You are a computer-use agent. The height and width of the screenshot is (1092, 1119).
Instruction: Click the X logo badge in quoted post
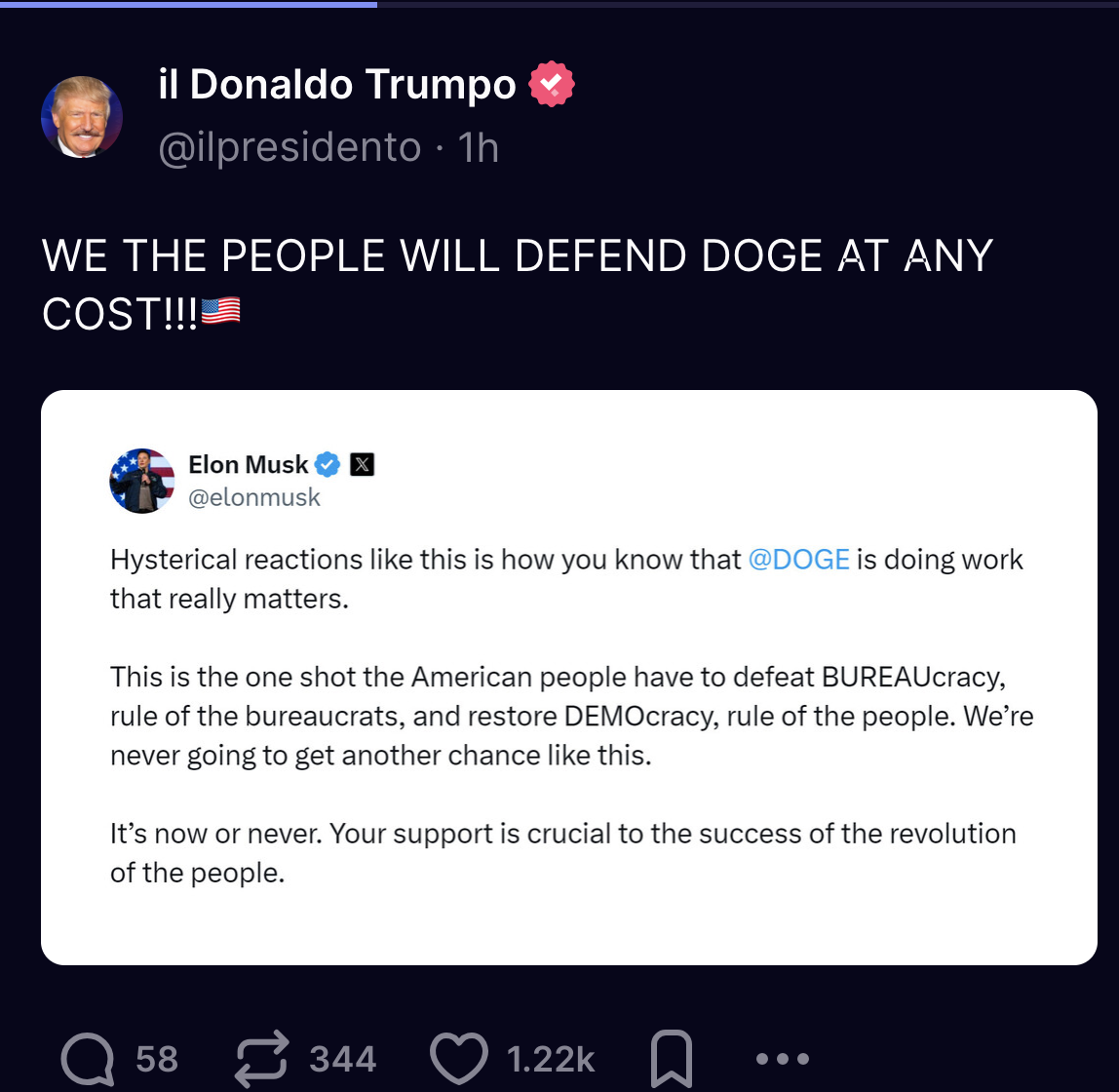[x=362, y=465]
